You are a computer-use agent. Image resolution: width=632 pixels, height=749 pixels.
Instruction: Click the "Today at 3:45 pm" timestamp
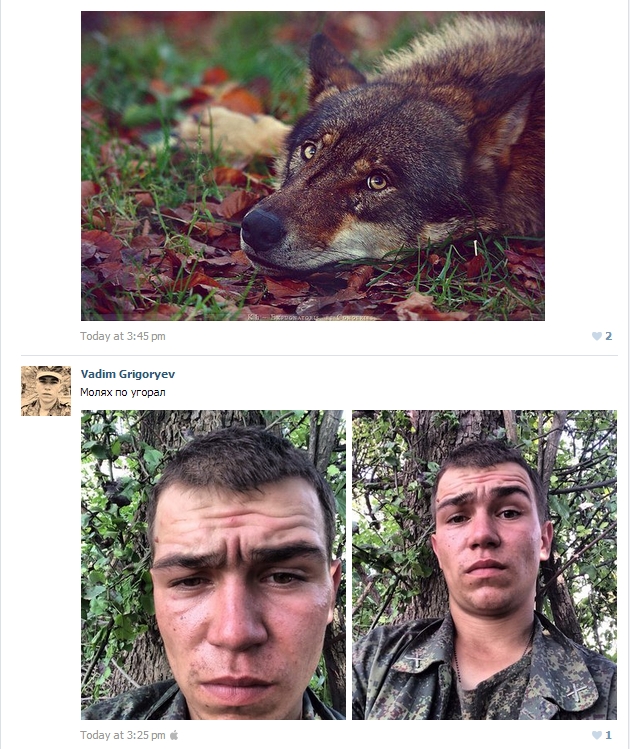pos(123,336)
